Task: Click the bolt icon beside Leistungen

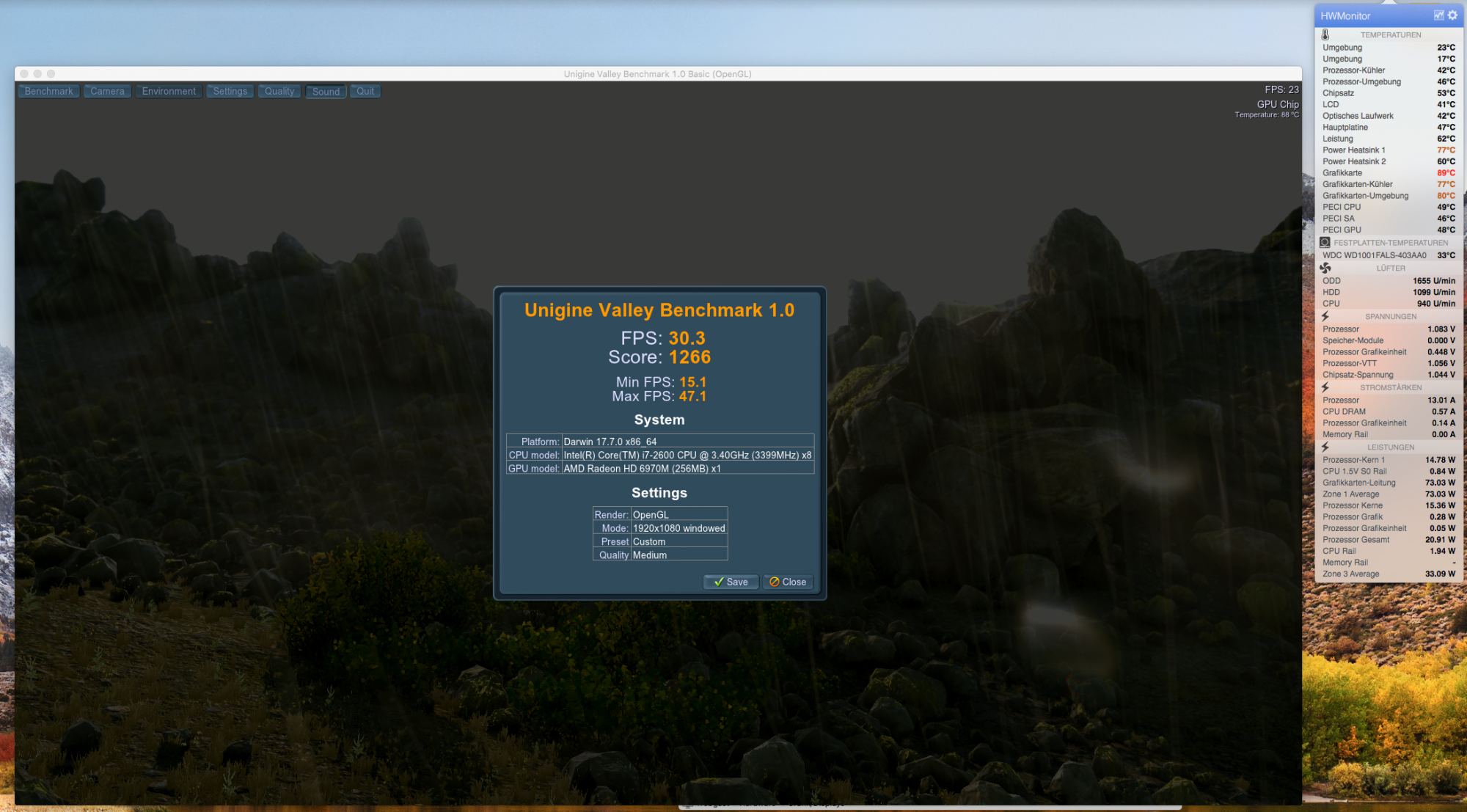Action: click(1325, 447)
